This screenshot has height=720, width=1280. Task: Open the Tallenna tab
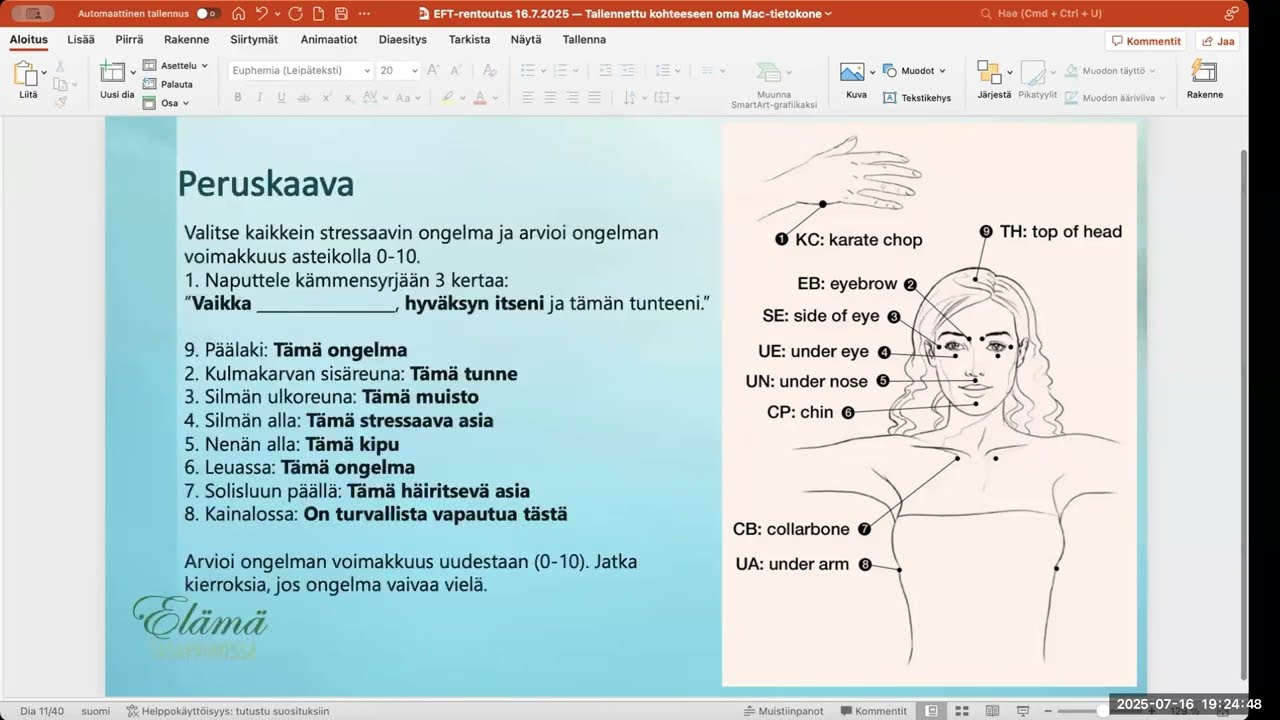(584, 40)
